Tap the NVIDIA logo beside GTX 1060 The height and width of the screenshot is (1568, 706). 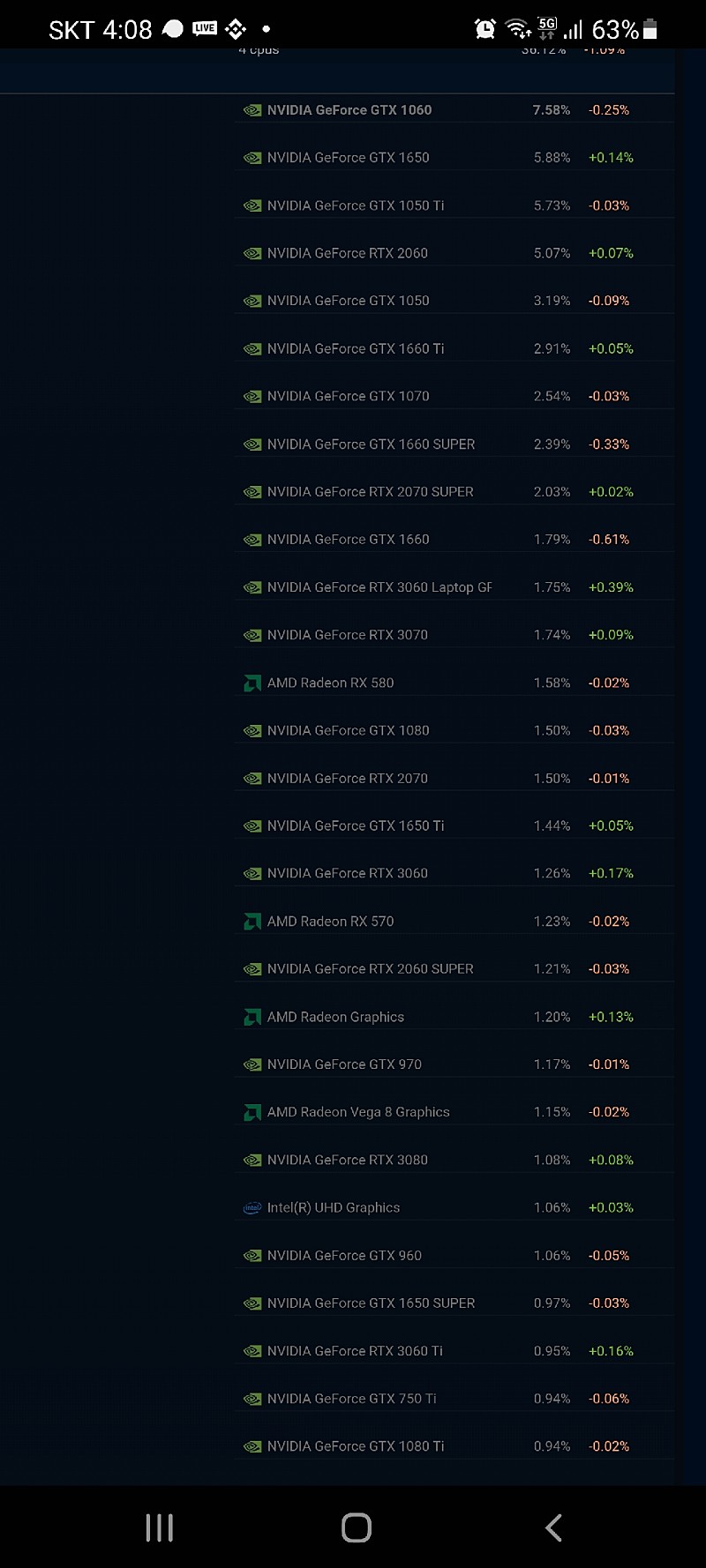252,110
